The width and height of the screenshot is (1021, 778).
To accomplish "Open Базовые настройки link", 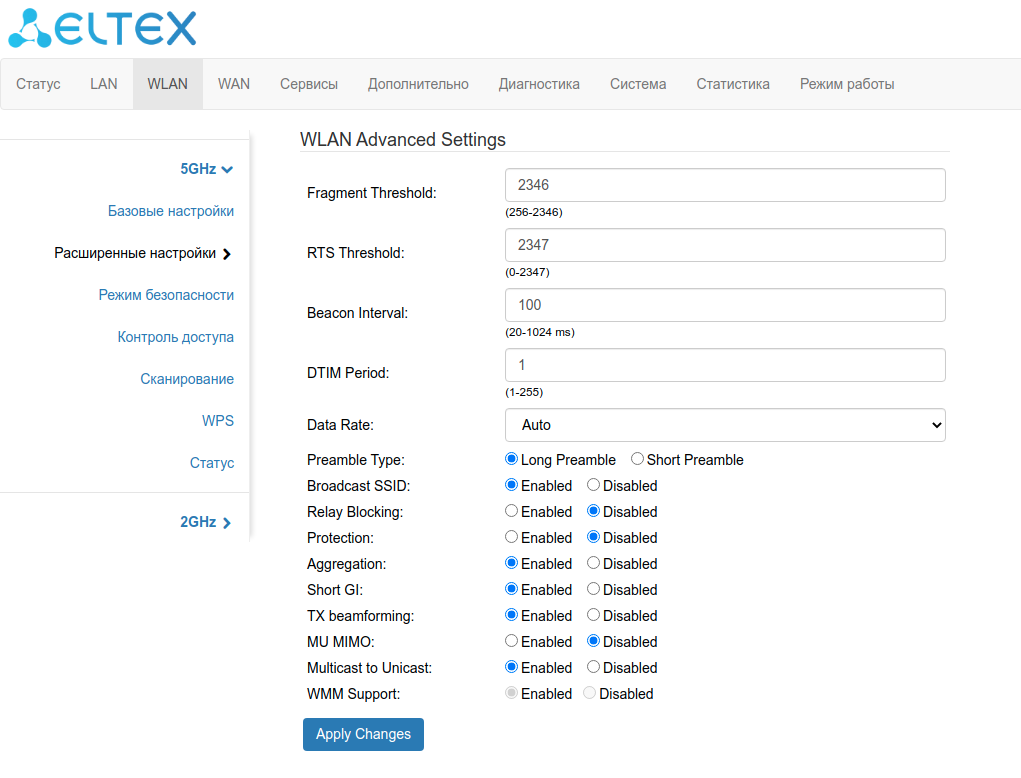I will click(171, 211).
